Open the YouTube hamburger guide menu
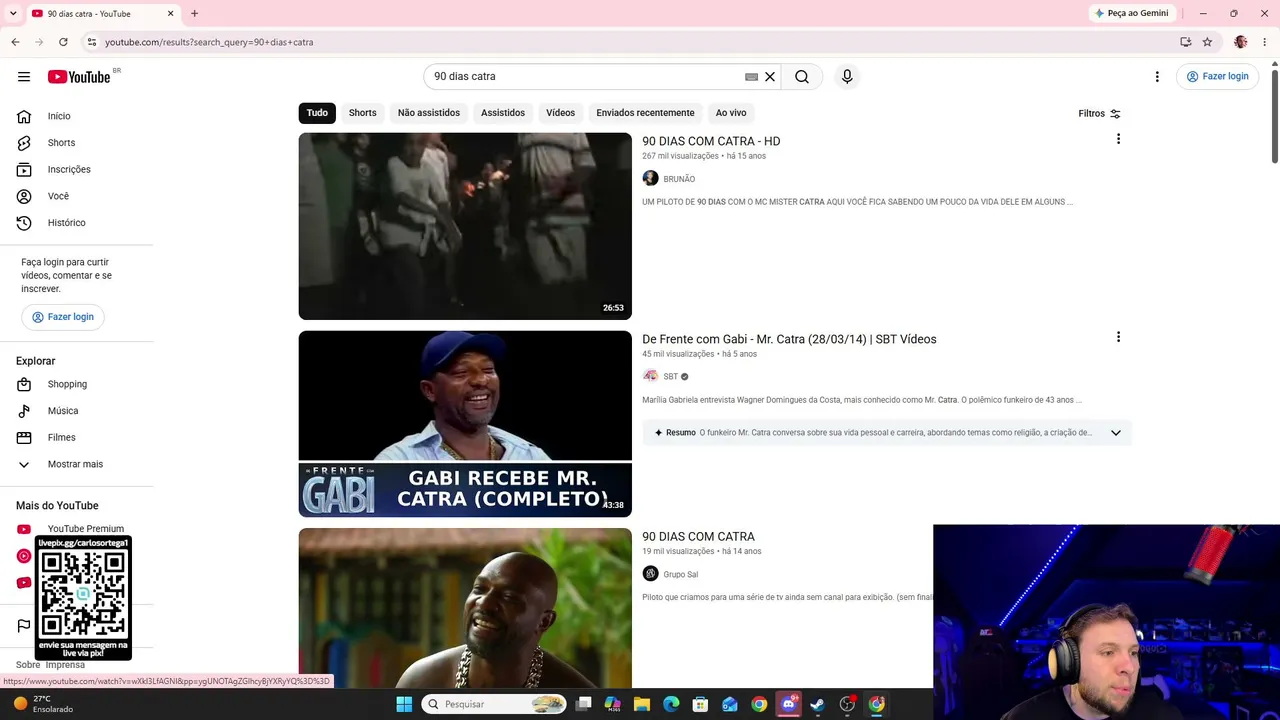Viewport: 1280px width, 720px height. click(x=24, y=76)
